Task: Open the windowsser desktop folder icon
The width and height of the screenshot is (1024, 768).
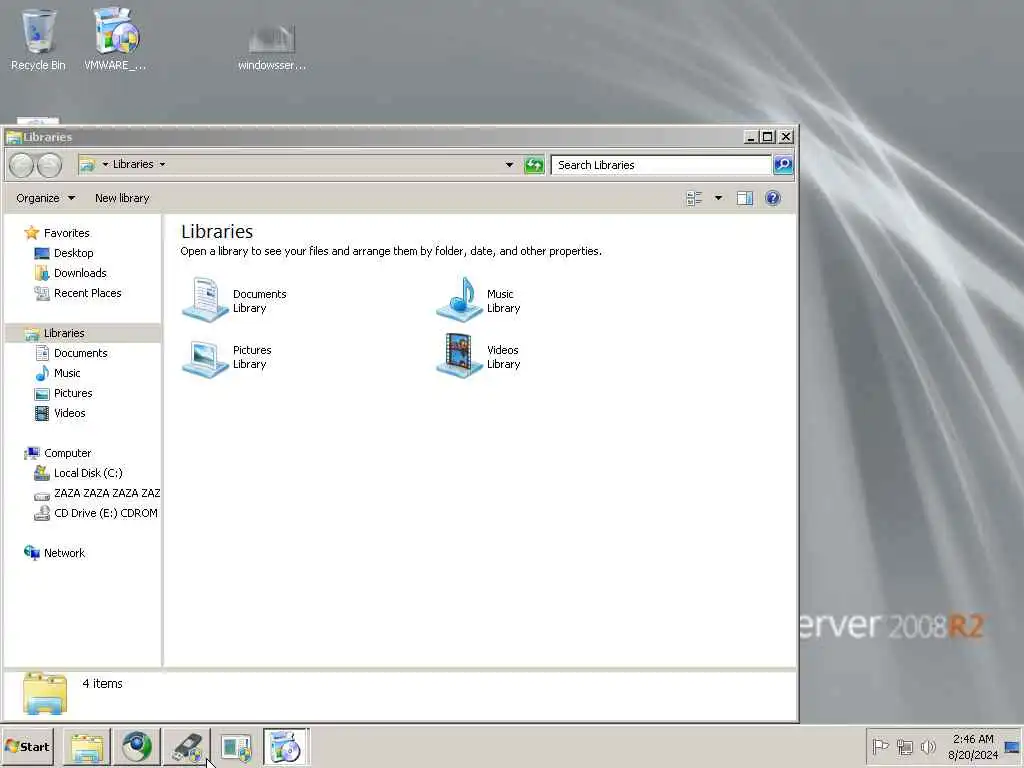Action: [x=272, y=46]
